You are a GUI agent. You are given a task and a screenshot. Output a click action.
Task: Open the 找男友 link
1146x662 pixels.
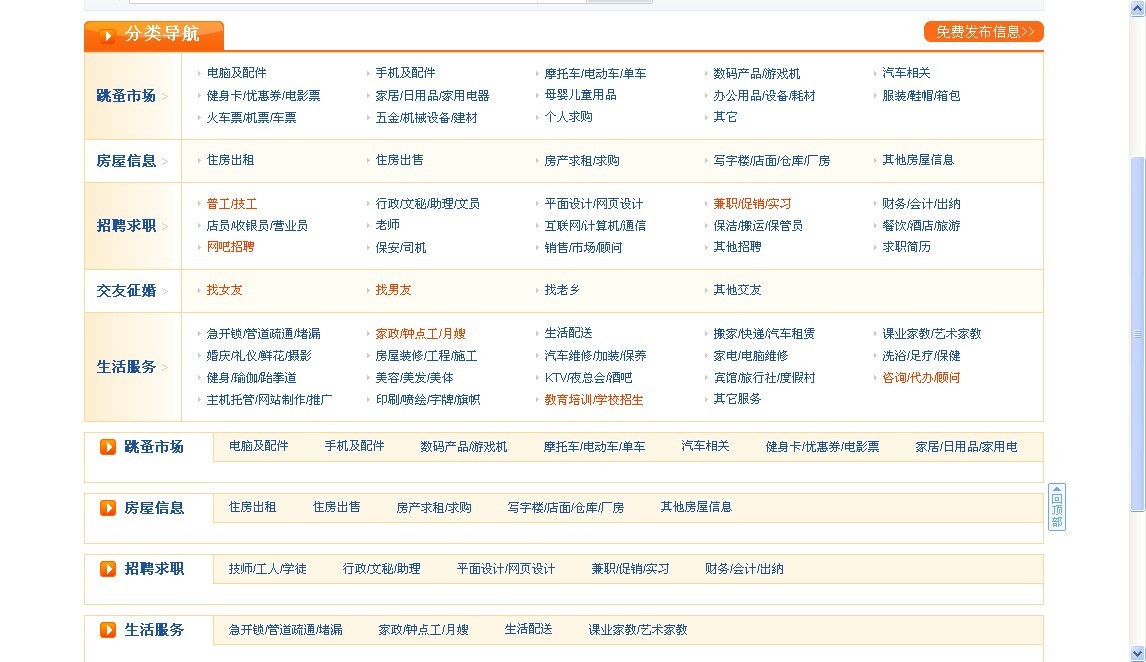click(393, 290)
